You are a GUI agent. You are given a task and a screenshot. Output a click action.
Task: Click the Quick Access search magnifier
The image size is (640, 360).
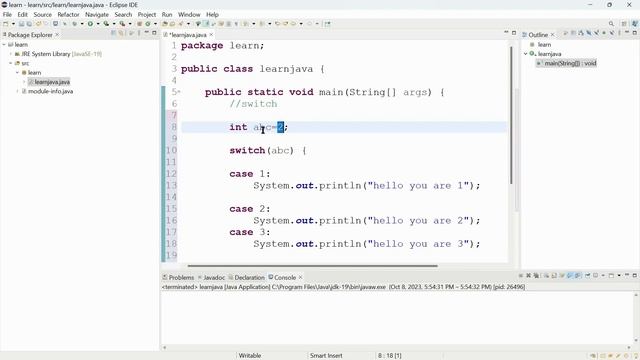click(x=611, y=24)
